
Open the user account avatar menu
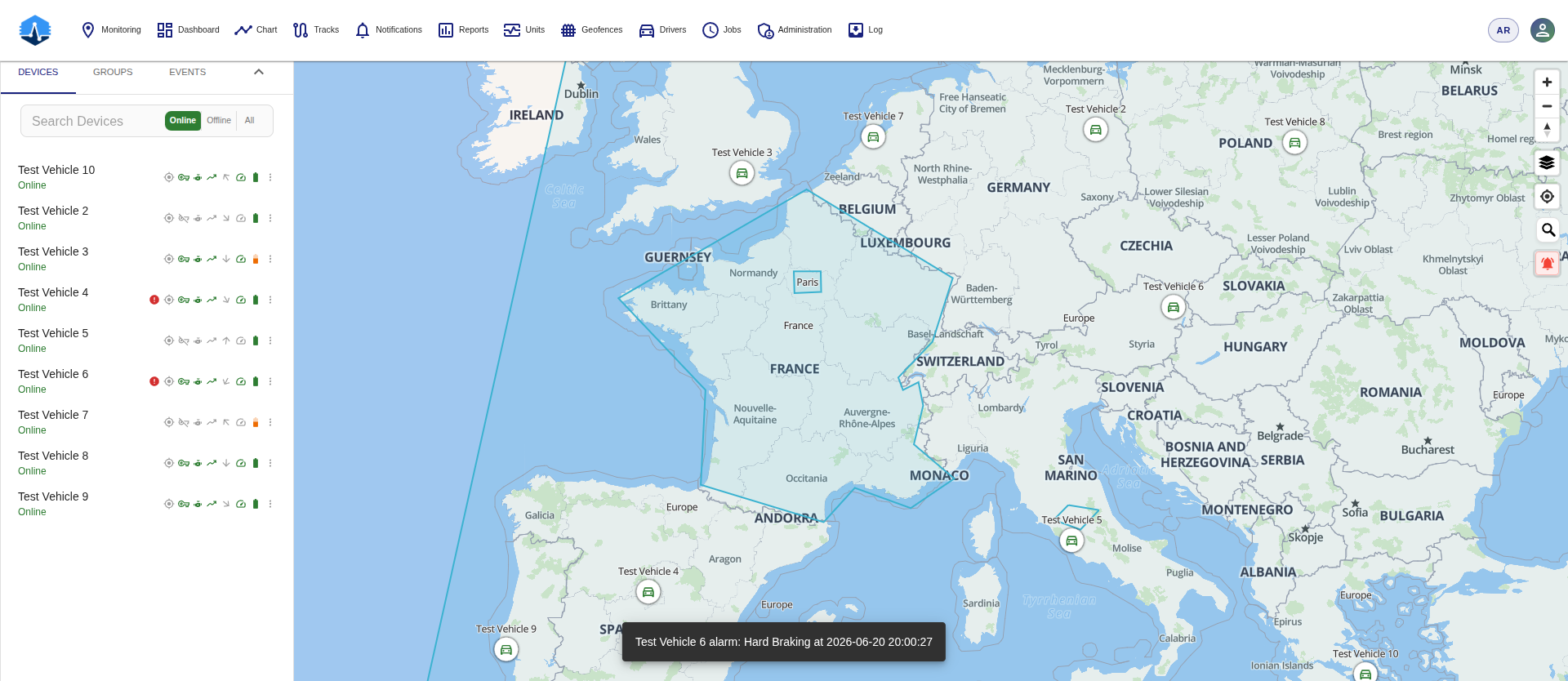1543,30
